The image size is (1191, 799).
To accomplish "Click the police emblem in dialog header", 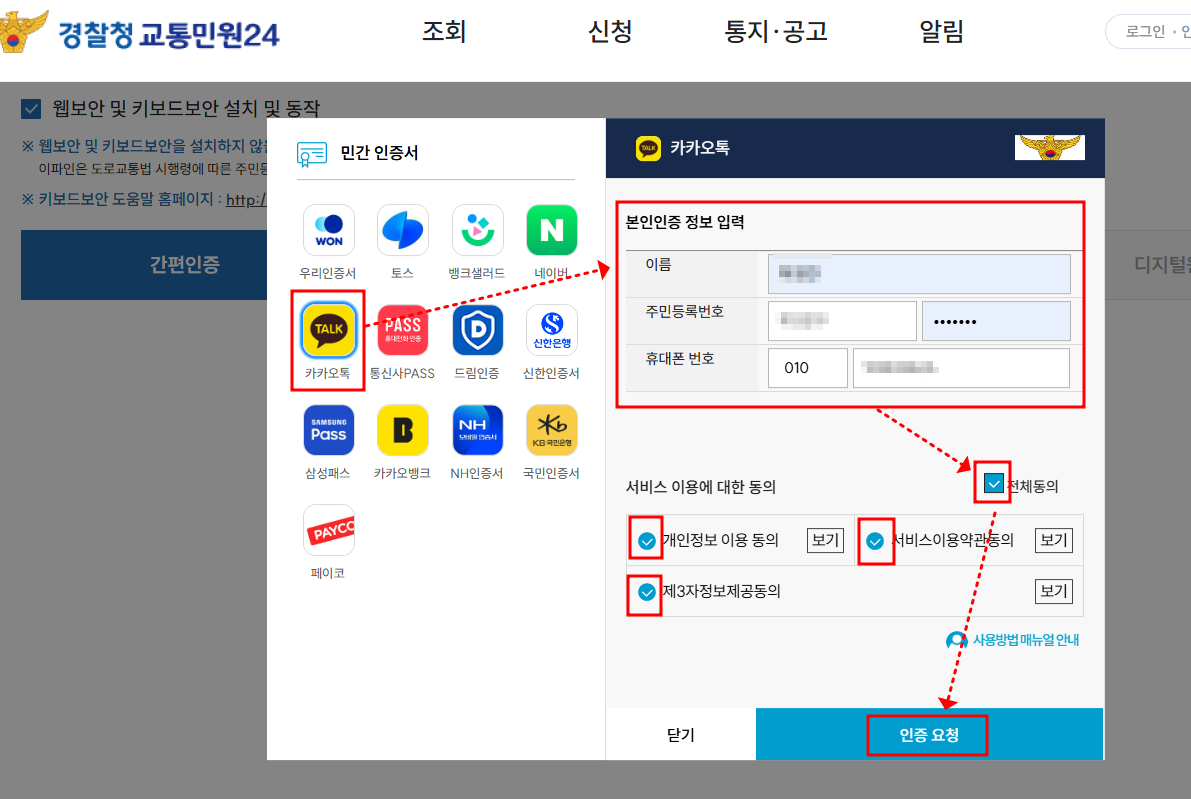I will (x=1050, y=147).
